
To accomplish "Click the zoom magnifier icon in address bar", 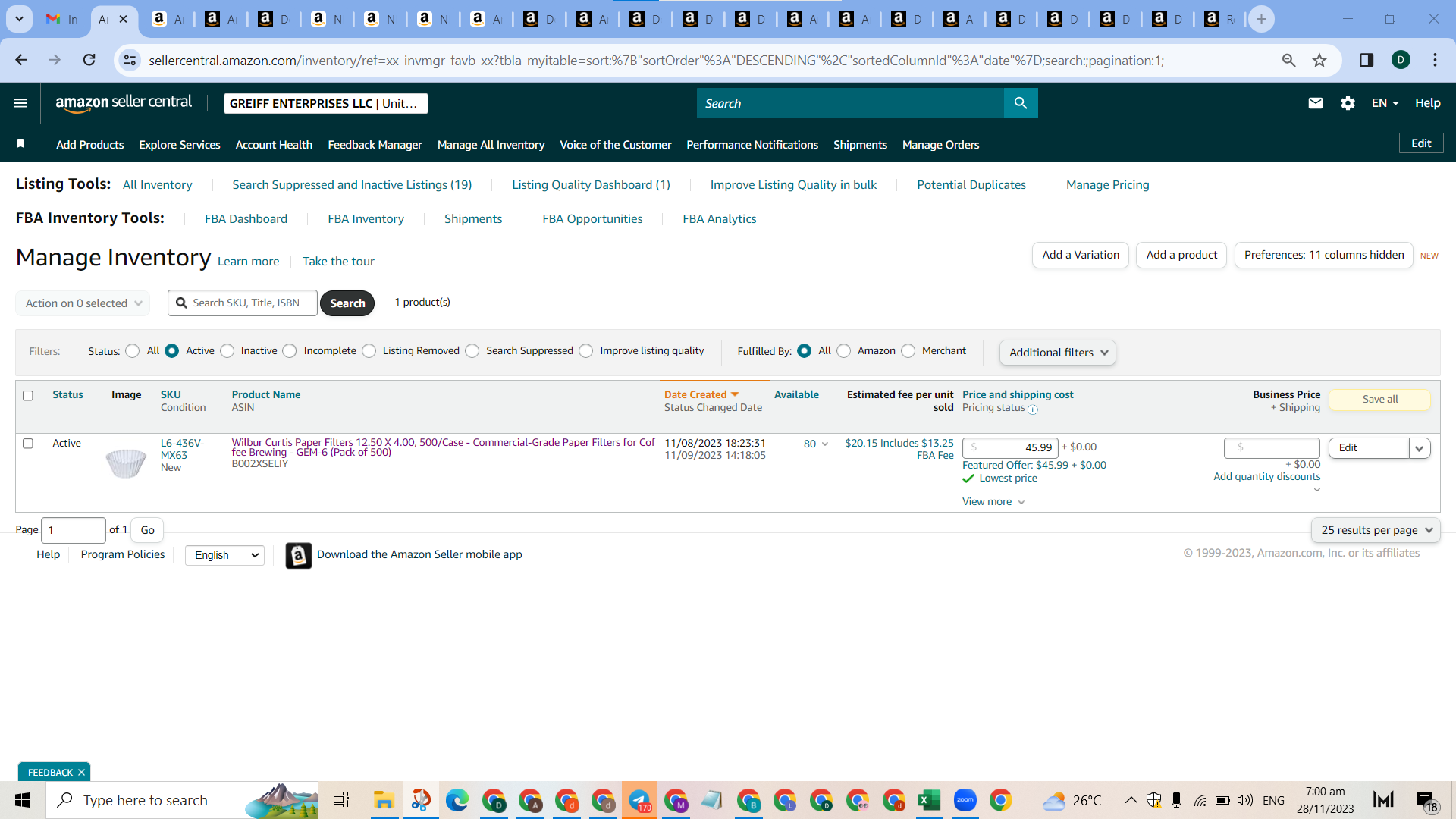I will (1288, 60).
